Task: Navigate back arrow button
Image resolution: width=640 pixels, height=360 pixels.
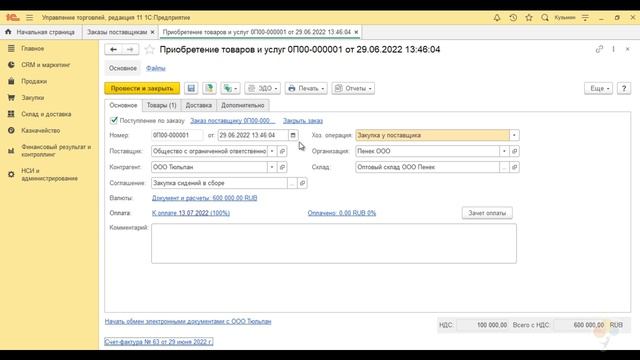Action: (113, 49)
